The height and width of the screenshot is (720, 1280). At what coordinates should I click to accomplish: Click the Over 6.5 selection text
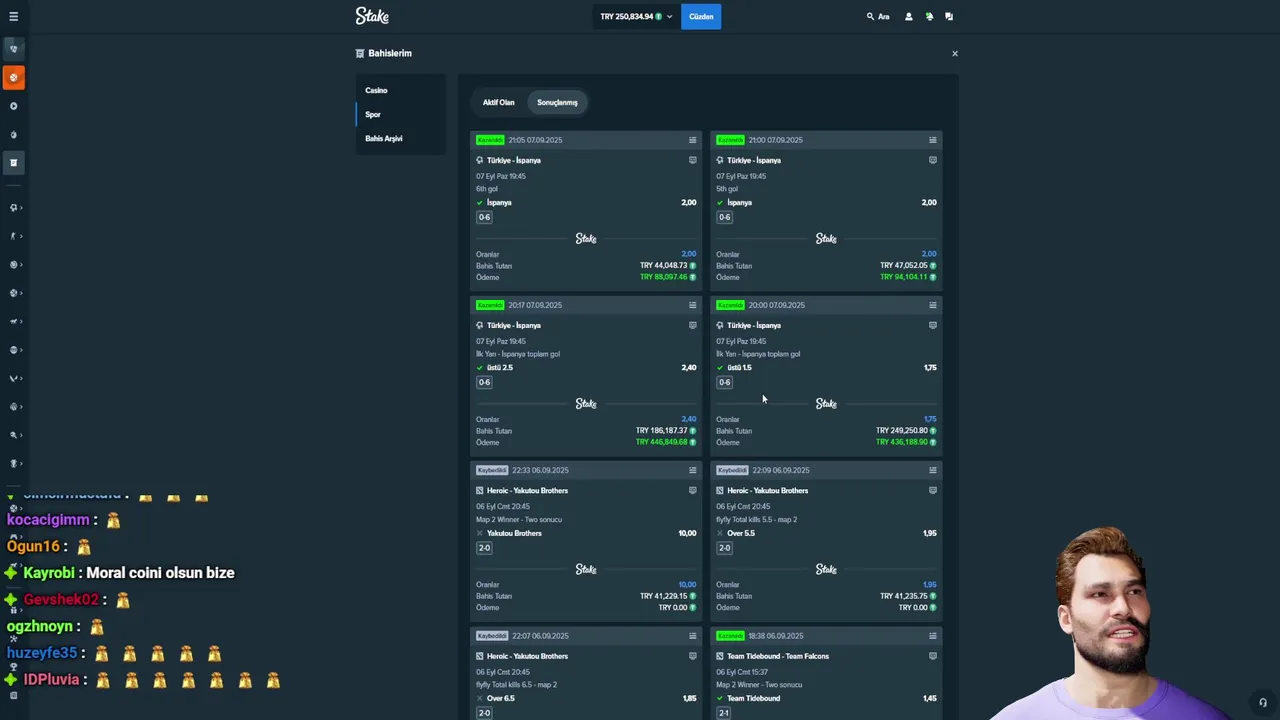[501, 698]
